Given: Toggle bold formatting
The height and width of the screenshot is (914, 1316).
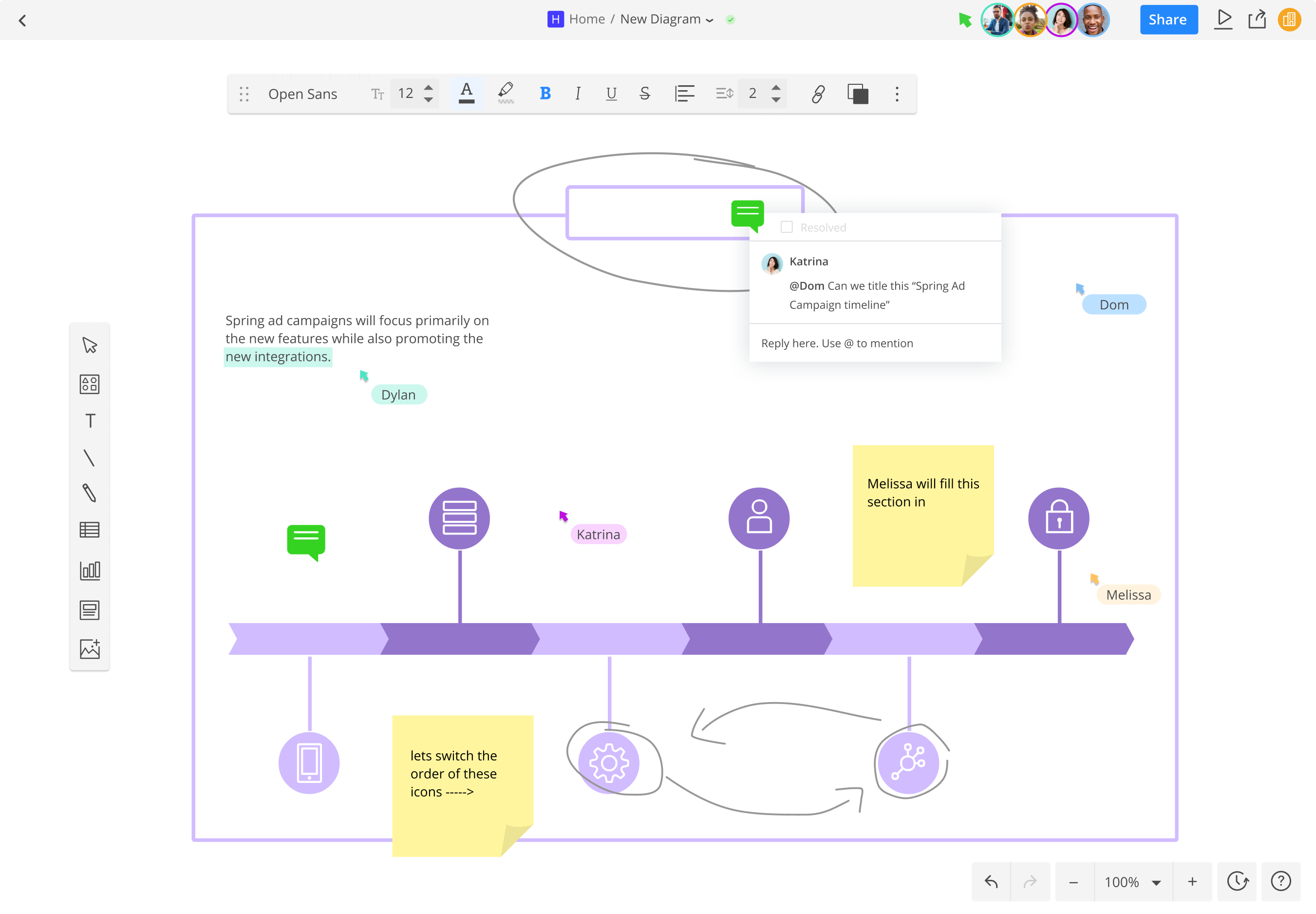Looking at the screenshot, I should coord(545,94).
